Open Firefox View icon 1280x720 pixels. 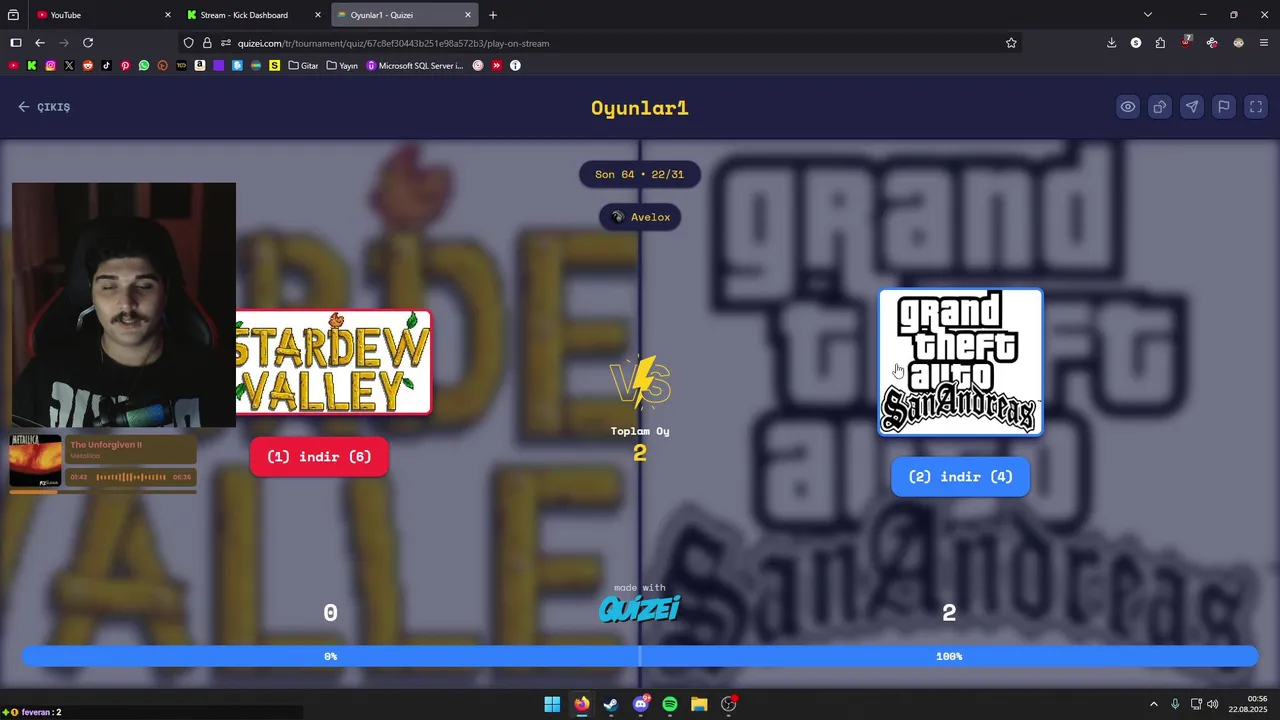[x=13, y=15]
